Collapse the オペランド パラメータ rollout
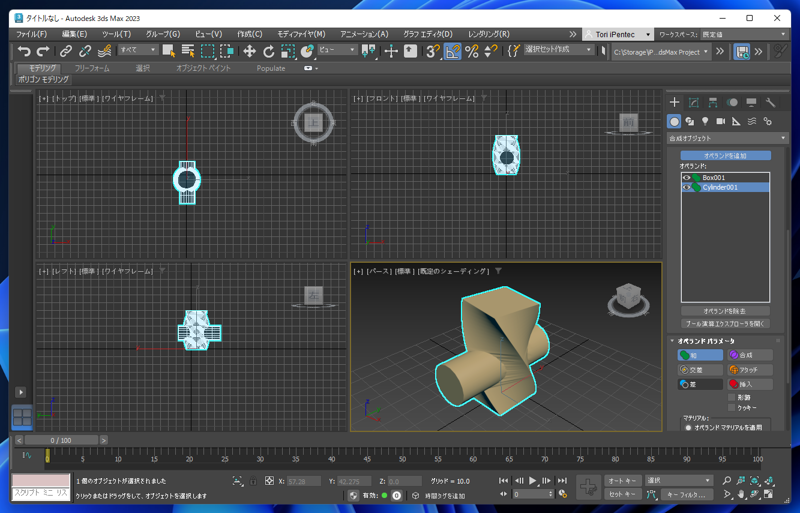The width and height of the screenshot is (800, 513). pyautogui.click(x=672, y=340)
